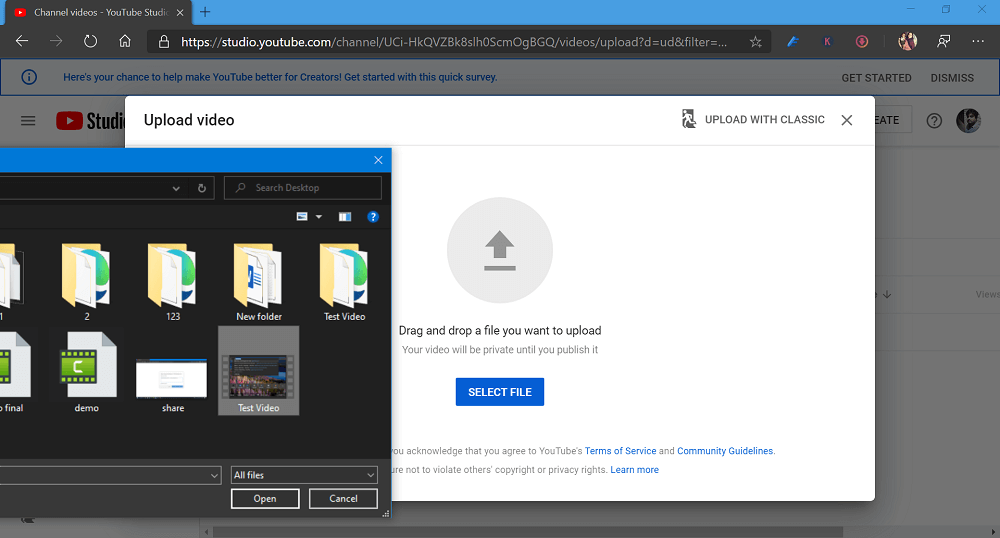Click the Learn more link
Screen dimensions: 1000x538
coord(635,470)
